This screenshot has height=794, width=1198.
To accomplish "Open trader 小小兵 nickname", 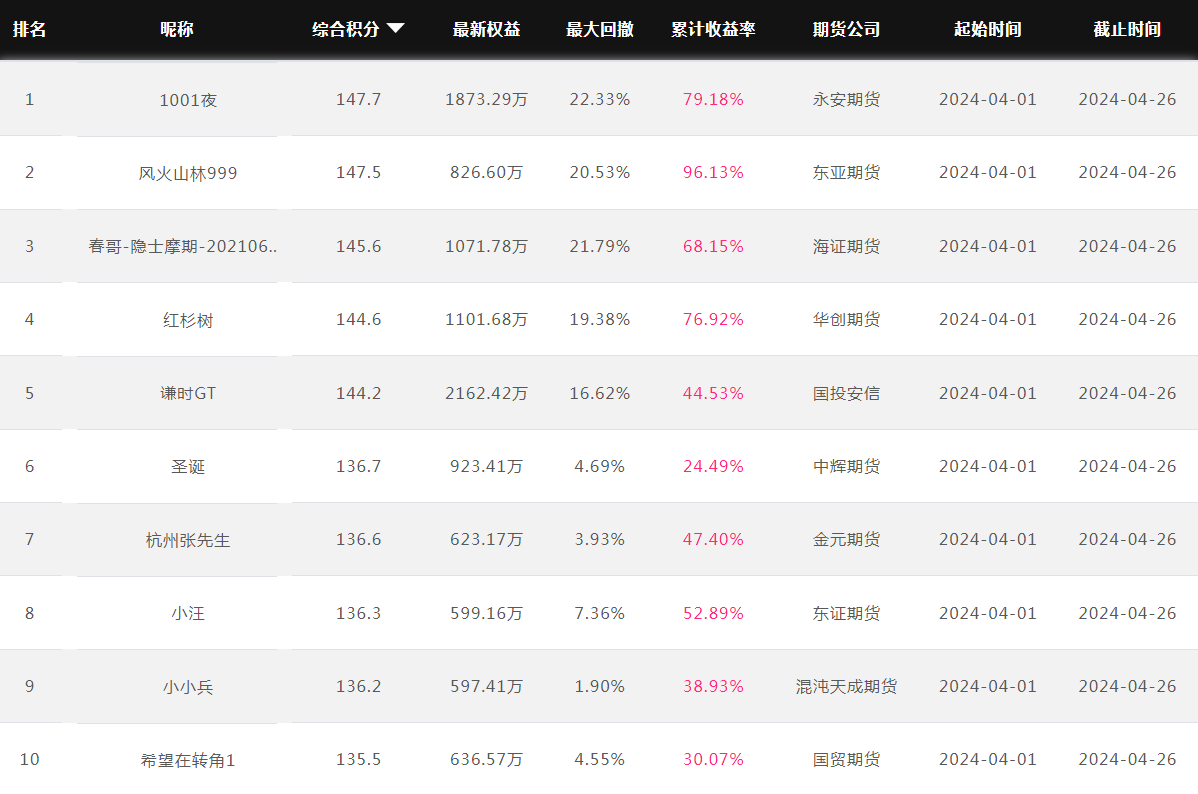I will pyautogui.click(x=188, y=687).
